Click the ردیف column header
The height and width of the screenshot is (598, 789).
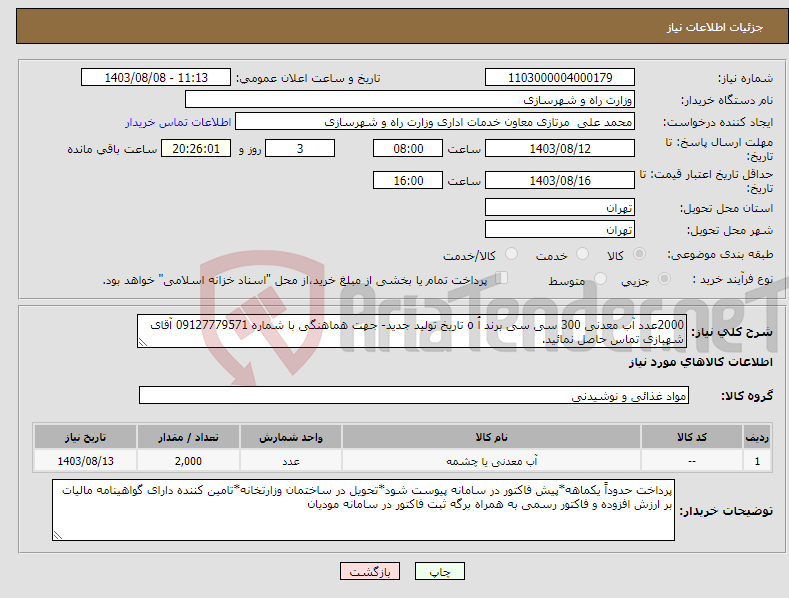(x=757, y=437)
